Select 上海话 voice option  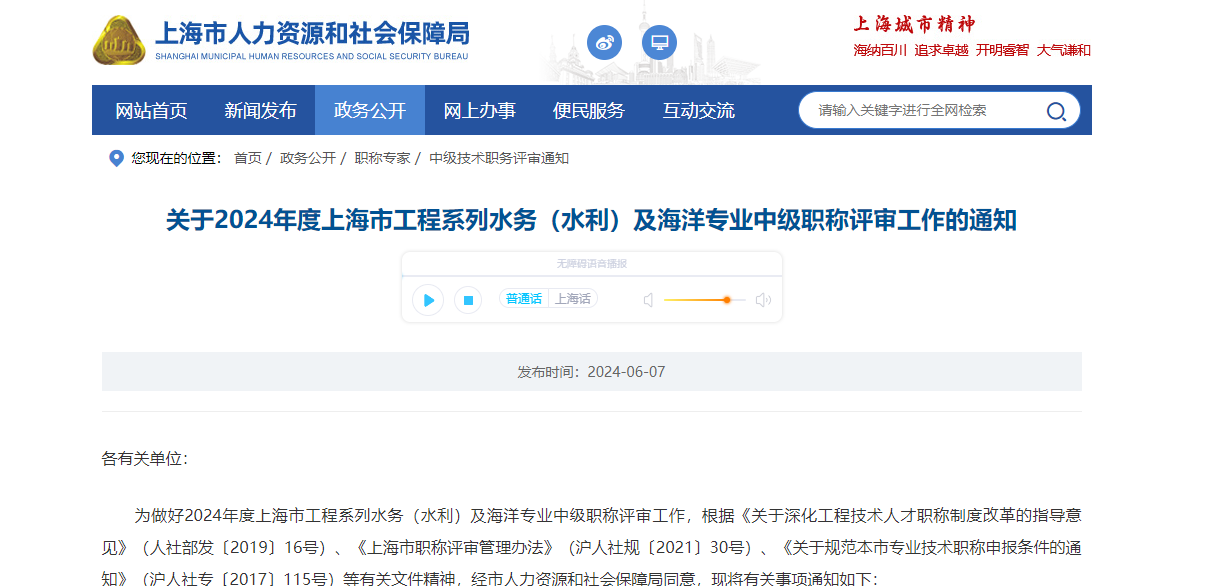[x=573, y=299]
